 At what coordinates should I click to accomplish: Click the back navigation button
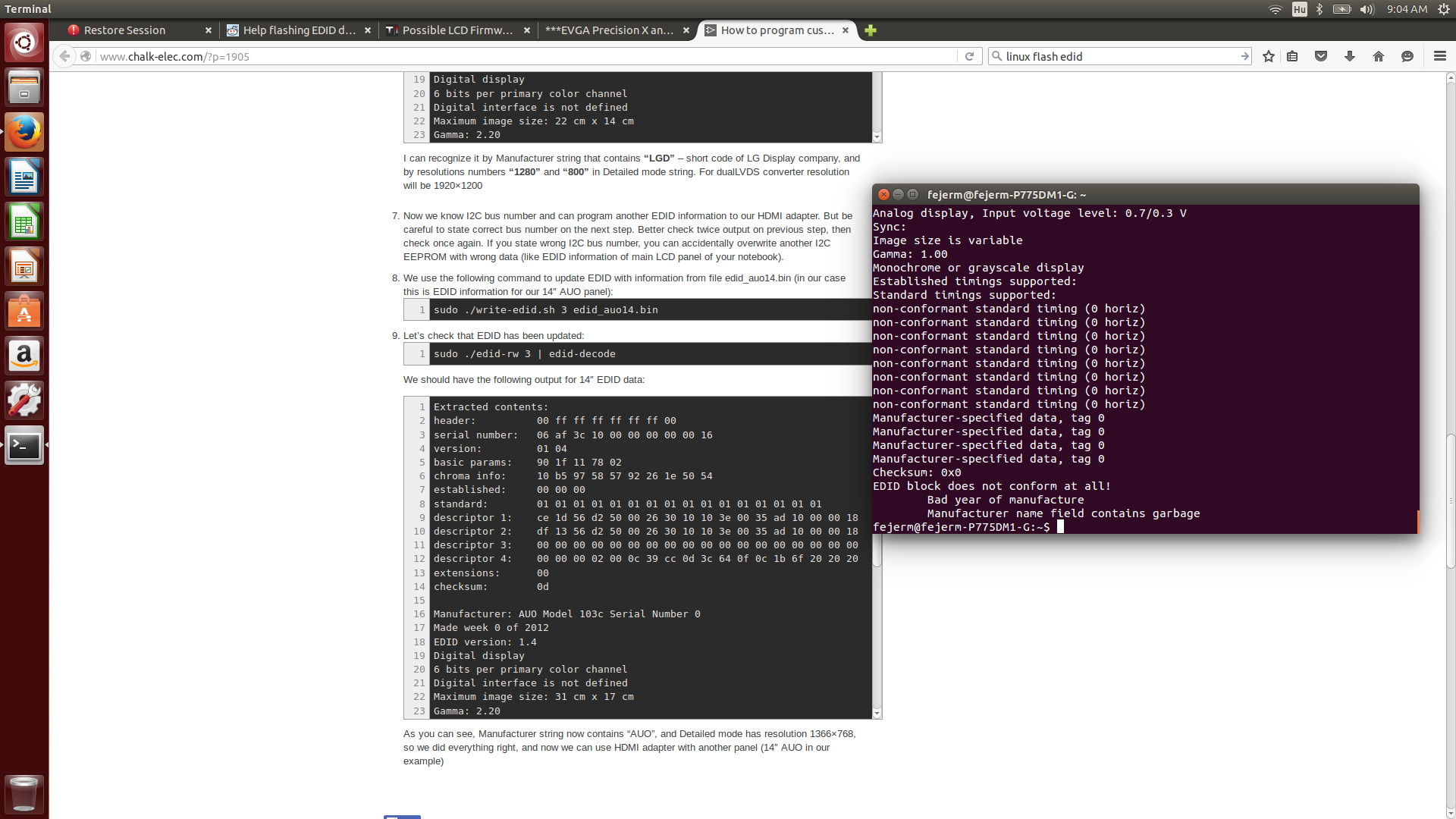coord(65,56)
